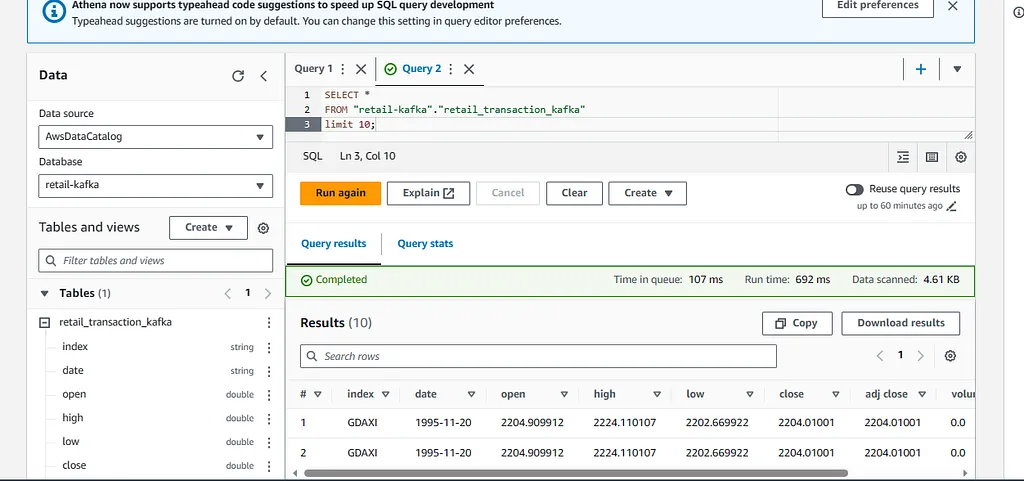
Task: Click the Search rows field
Action: tap(538, 356)
